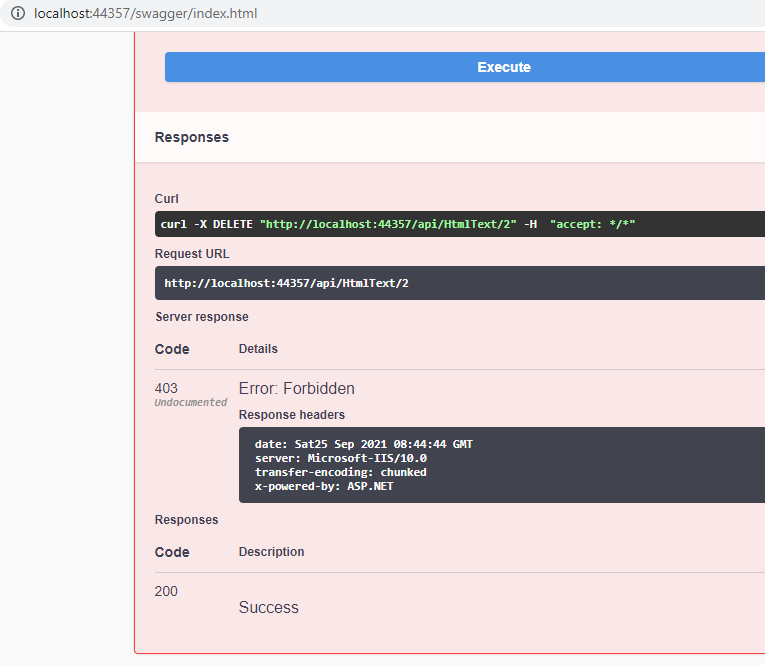Click the Details column header
765x665 pixels.
[258, 349]
